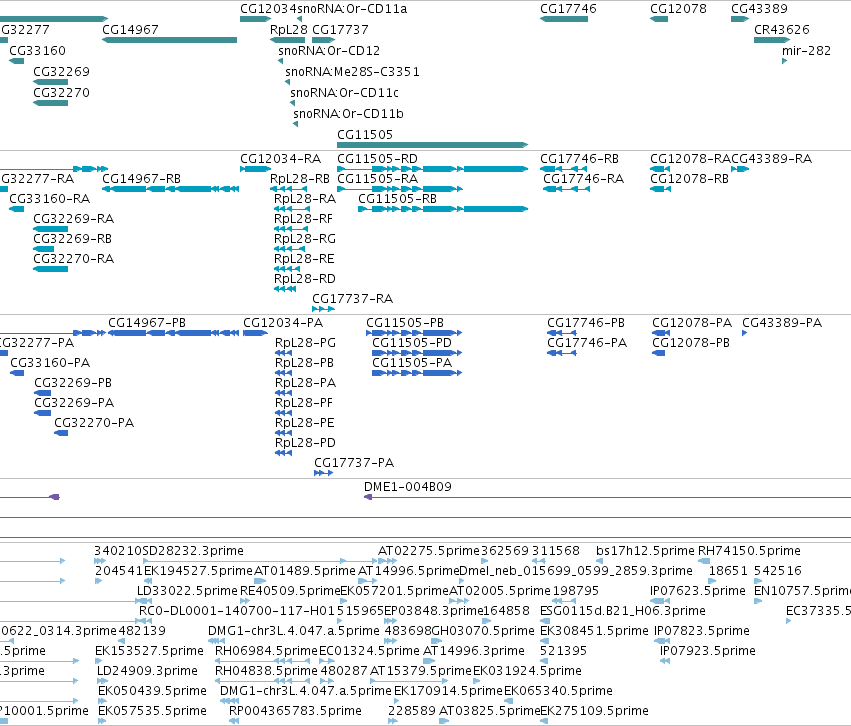
Task: Select transcript CG12078-RB label
Action: (x=689, y=179)
